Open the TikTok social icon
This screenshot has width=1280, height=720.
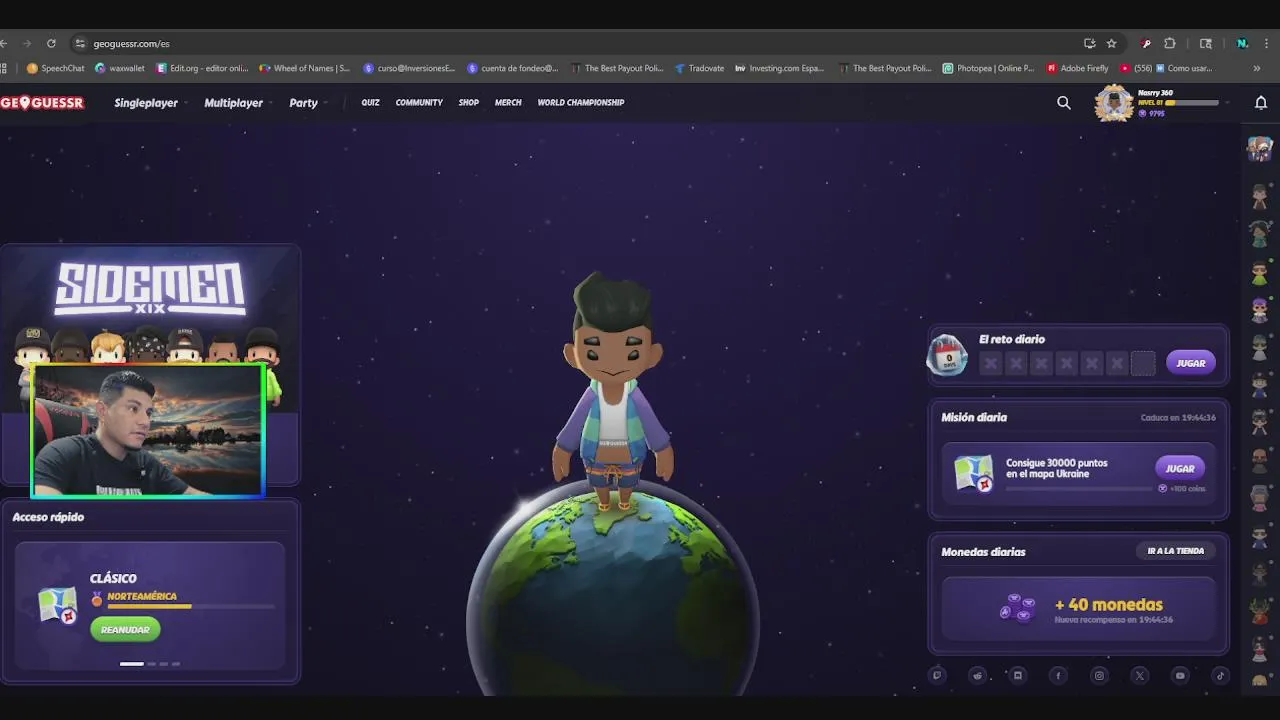1220,675
